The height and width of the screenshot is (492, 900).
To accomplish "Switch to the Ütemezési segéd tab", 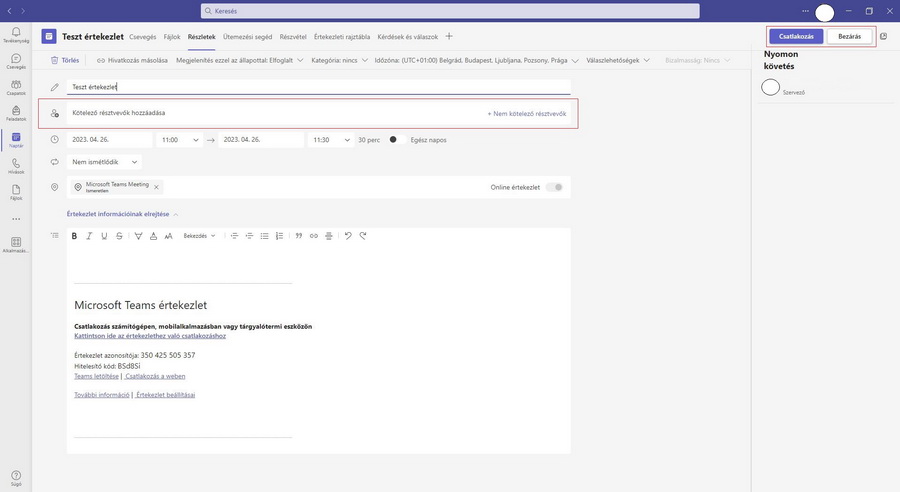I will (247, 37).
